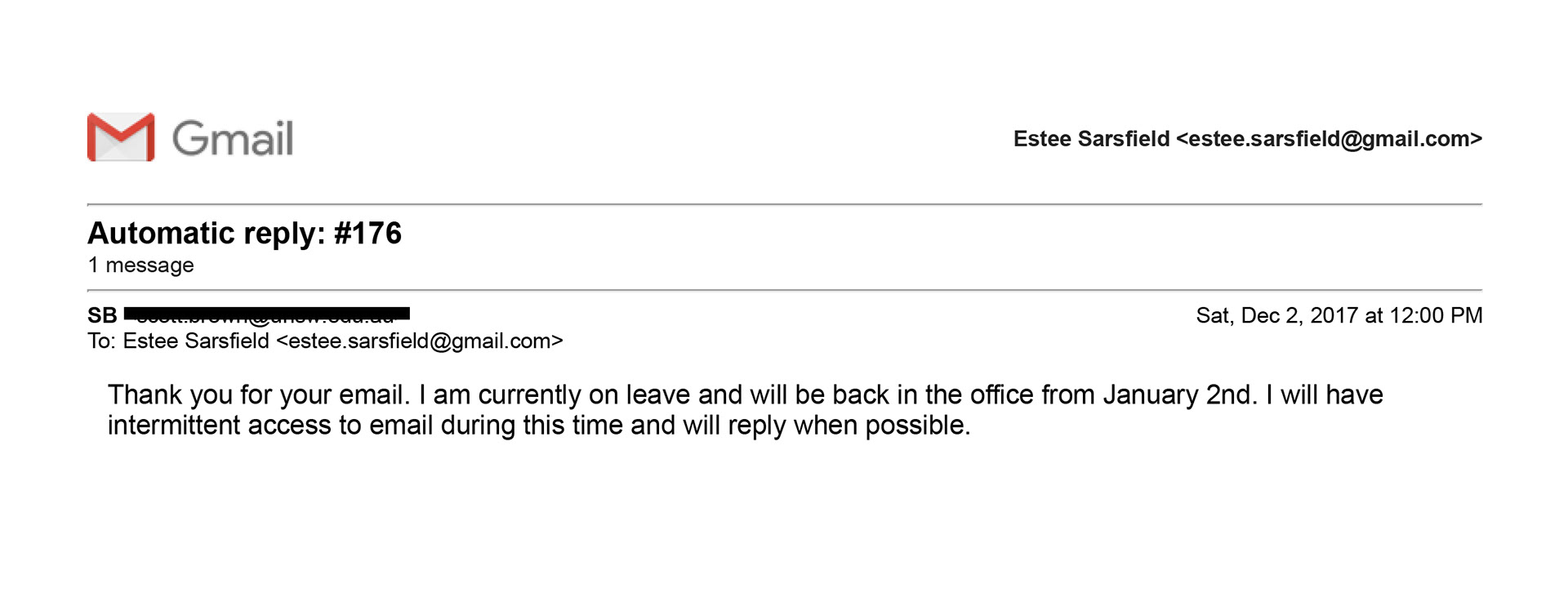The width and height of the screenshot is (1568, 602).
Task: Click the blacked-out sender email address
Action: 267,314
